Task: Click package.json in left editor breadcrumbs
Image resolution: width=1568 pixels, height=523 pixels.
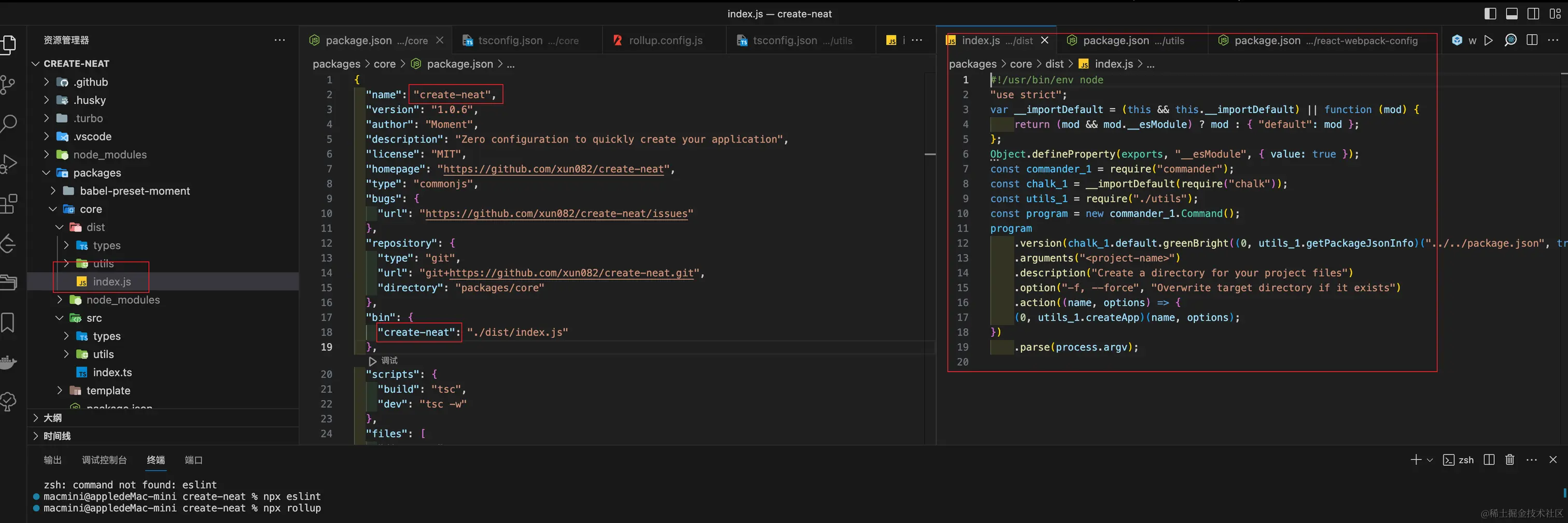Action: [459, 64]
